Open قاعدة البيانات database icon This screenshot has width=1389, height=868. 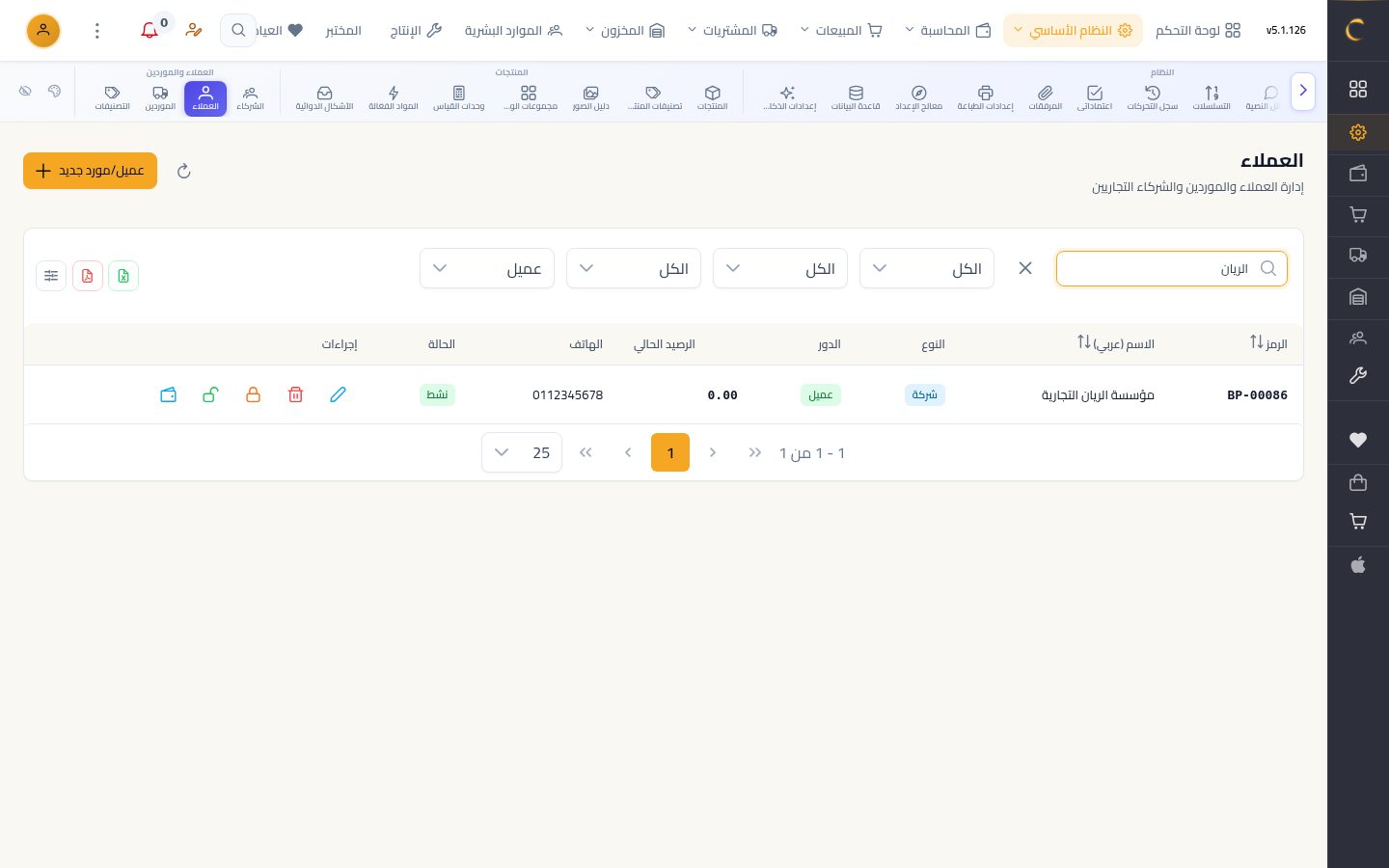point(856,97)
